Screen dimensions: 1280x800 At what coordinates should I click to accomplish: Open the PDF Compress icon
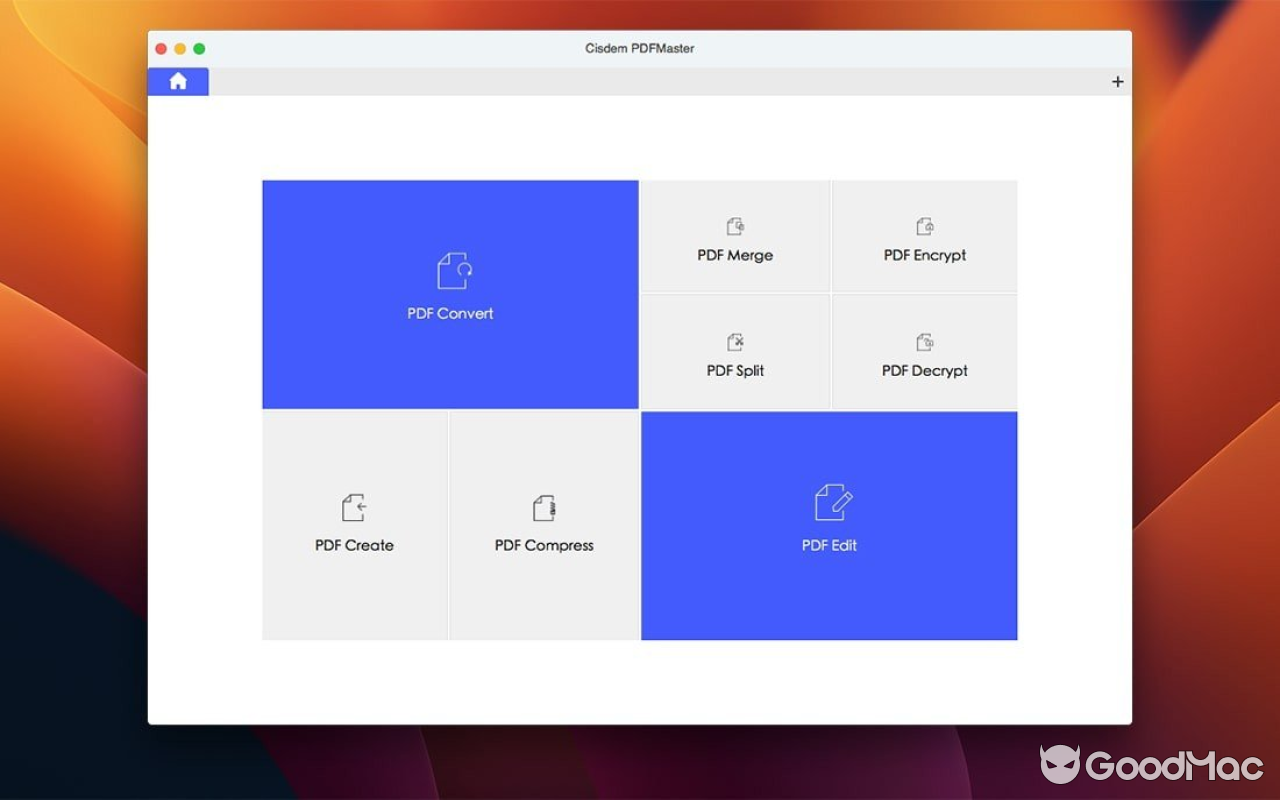coord(544,507)
